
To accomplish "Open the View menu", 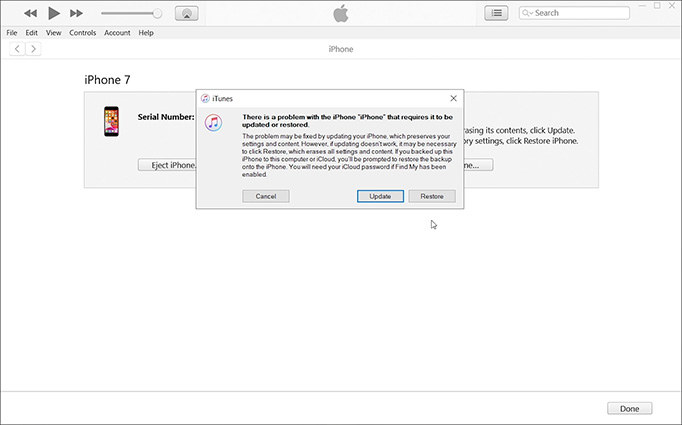I will 53,33.
